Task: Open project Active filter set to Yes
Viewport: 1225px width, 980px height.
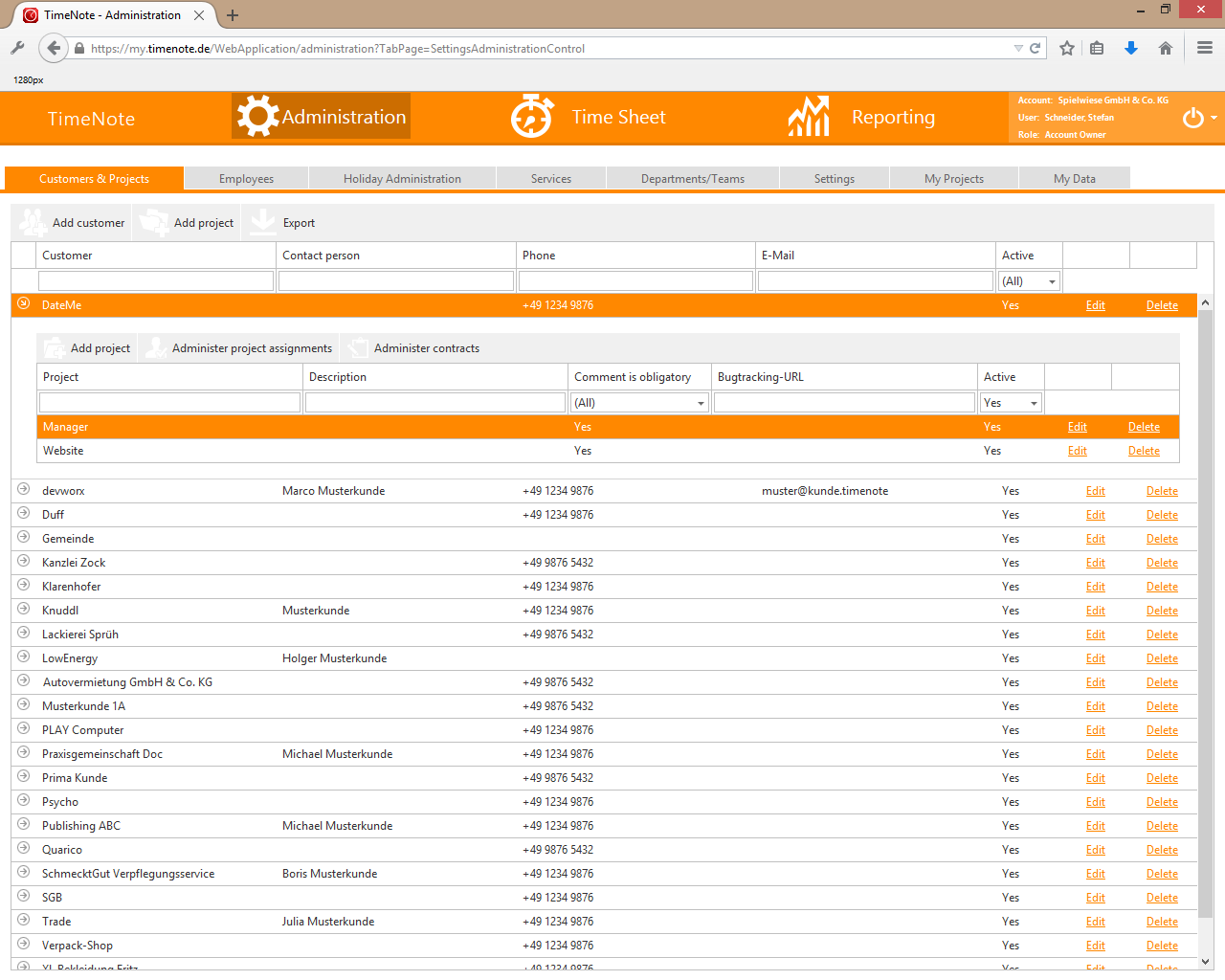Action: point(1034,403)
